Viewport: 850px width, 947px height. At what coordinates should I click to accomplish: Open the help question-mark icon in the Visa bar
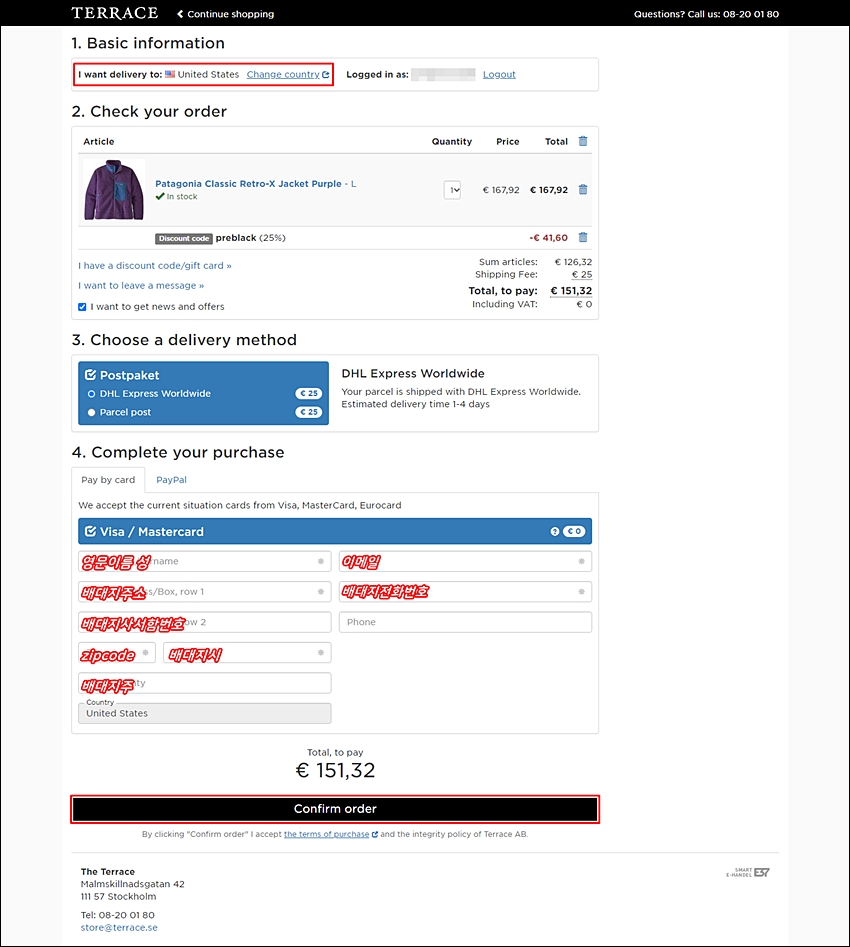[x=555, y=531]
